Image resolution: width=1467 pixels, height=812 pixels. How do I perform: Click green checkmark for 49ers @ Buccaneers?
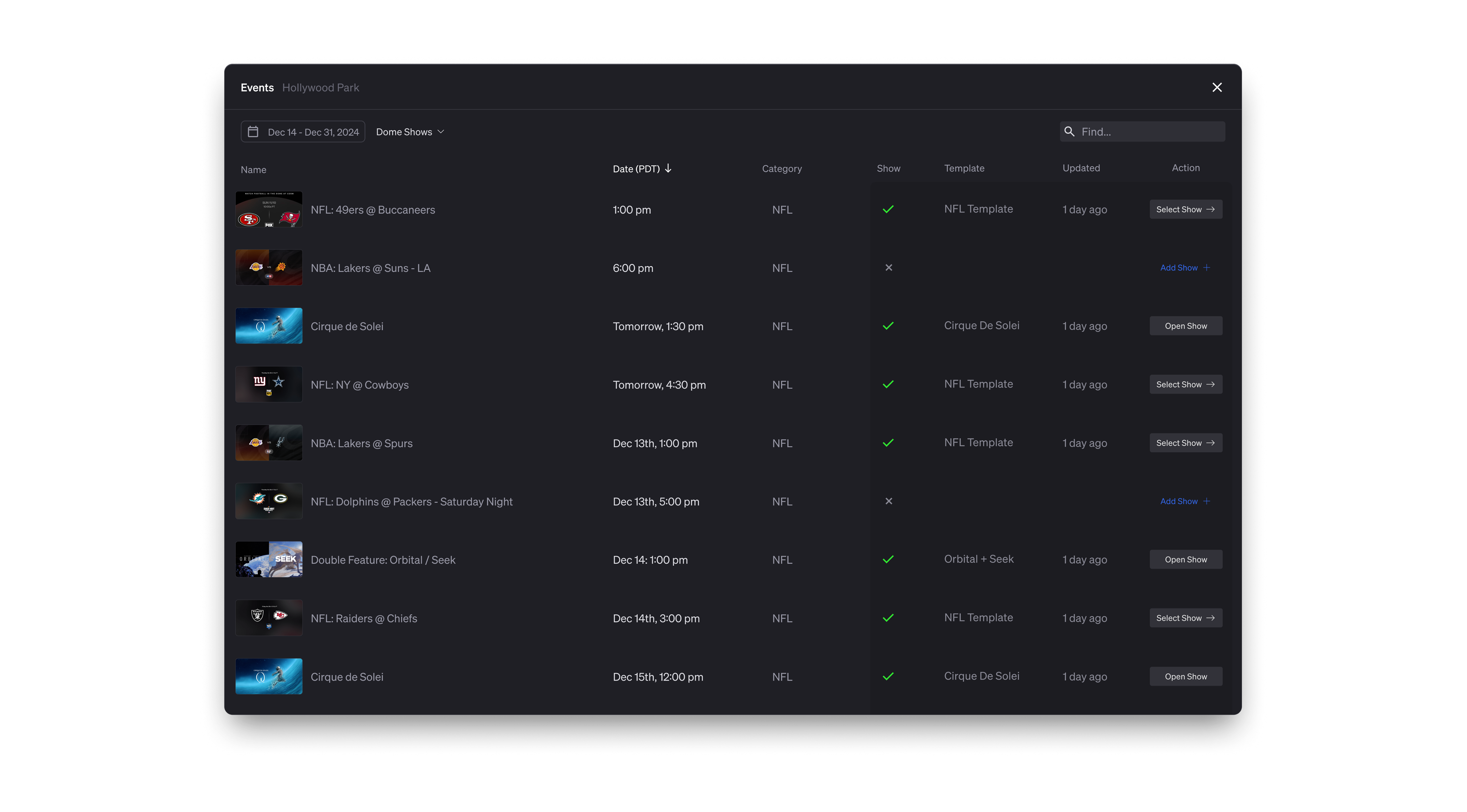pyautogui.click(x=888, y=210)
